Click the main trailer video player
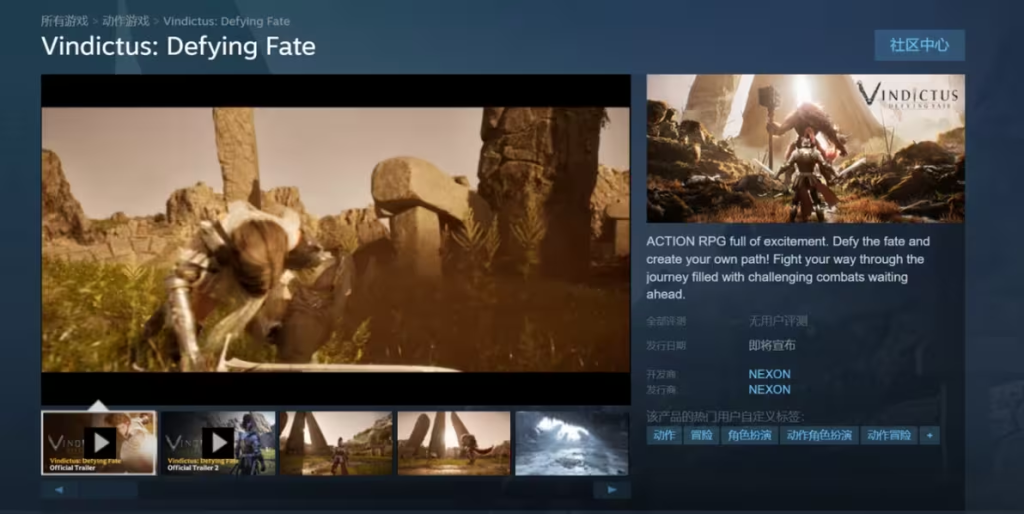Viewport: 1024px width, 514px height. click(x=336, y=240)
